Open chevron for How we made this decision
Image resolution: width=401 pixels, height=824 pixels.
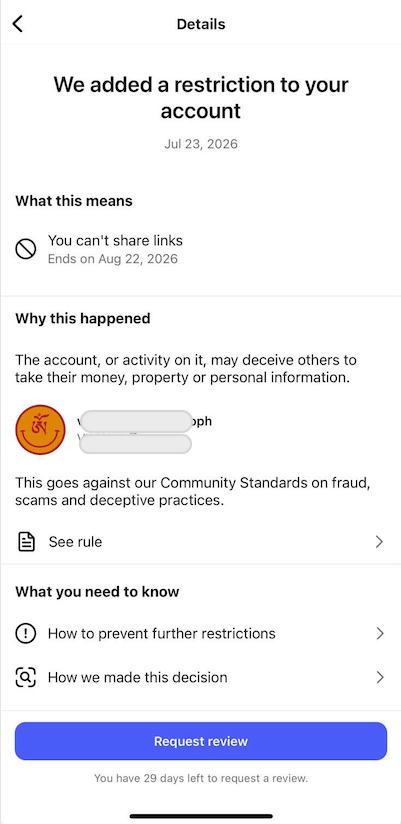[x=379, y=677]
